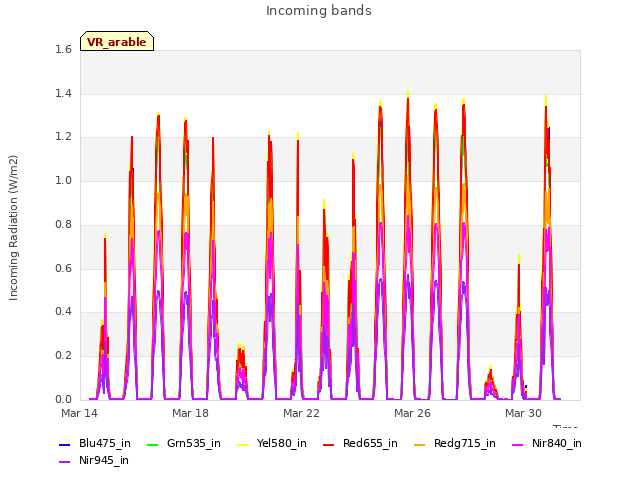Click the Mar 26 x-axis label
This screenshot has height=480, width=640.
click(x=412, y=413)
